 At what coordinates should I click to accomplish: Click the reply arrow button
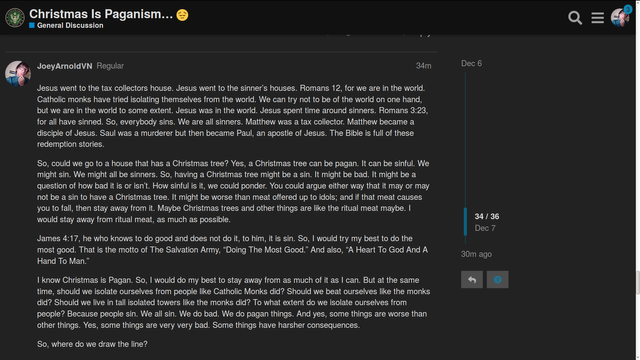click(472, 280)
